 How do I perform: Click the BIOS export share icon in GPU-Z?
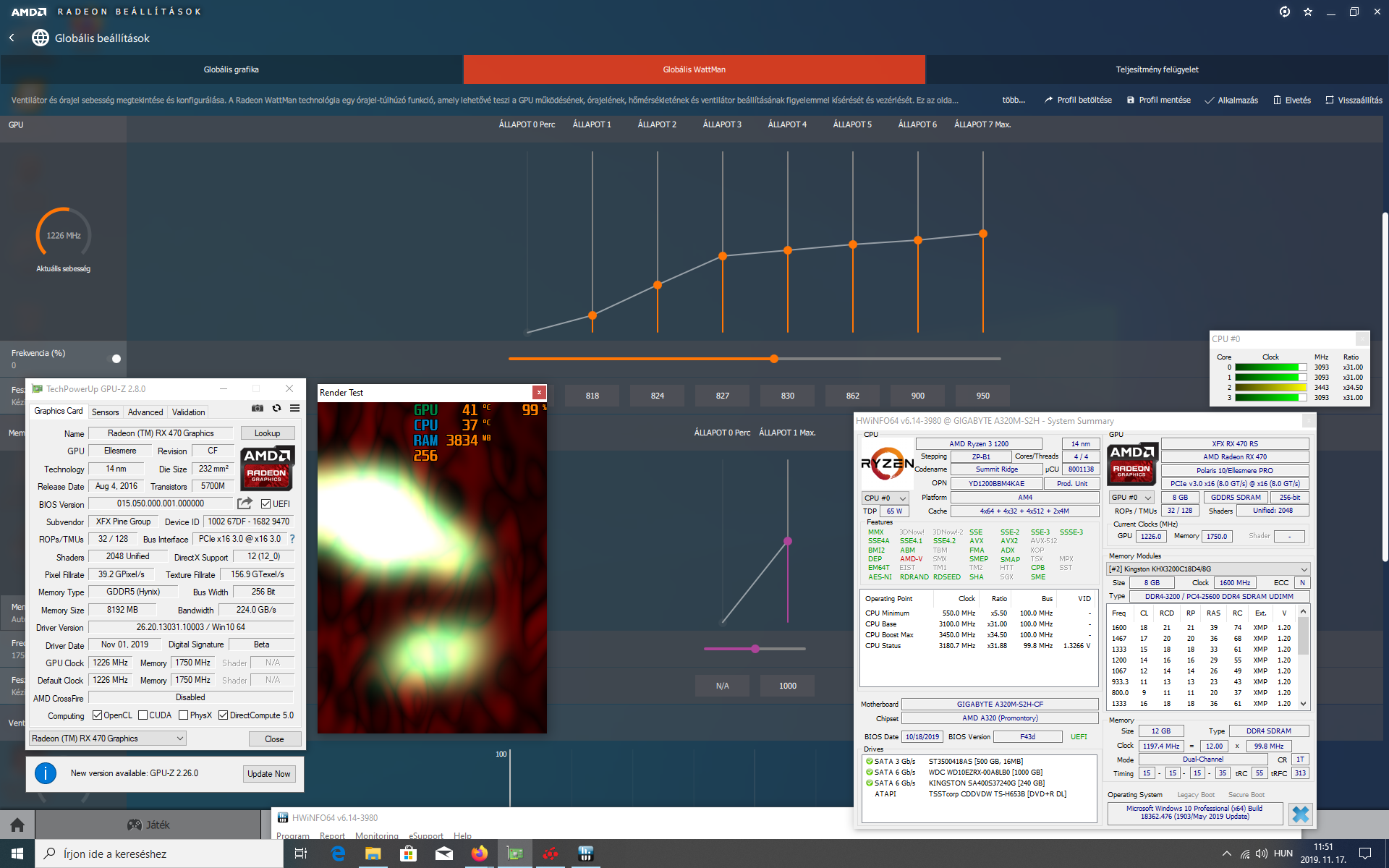(x=245, y=503)
